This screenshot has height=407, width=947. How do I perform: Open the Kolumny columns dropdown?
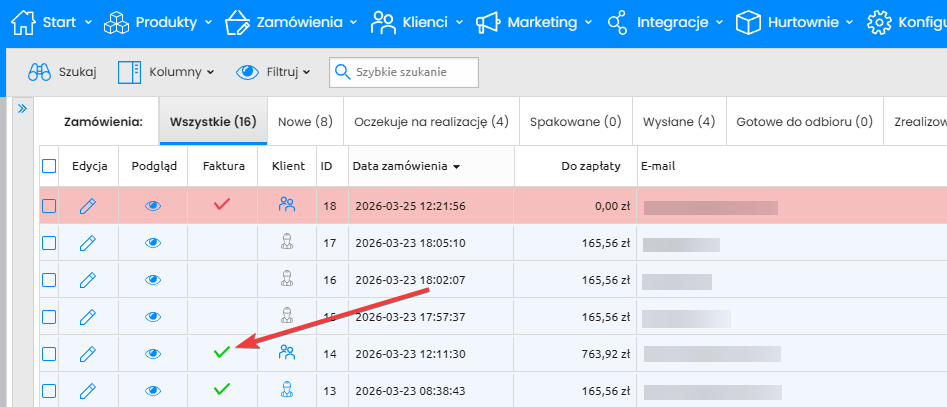[166, 72]
